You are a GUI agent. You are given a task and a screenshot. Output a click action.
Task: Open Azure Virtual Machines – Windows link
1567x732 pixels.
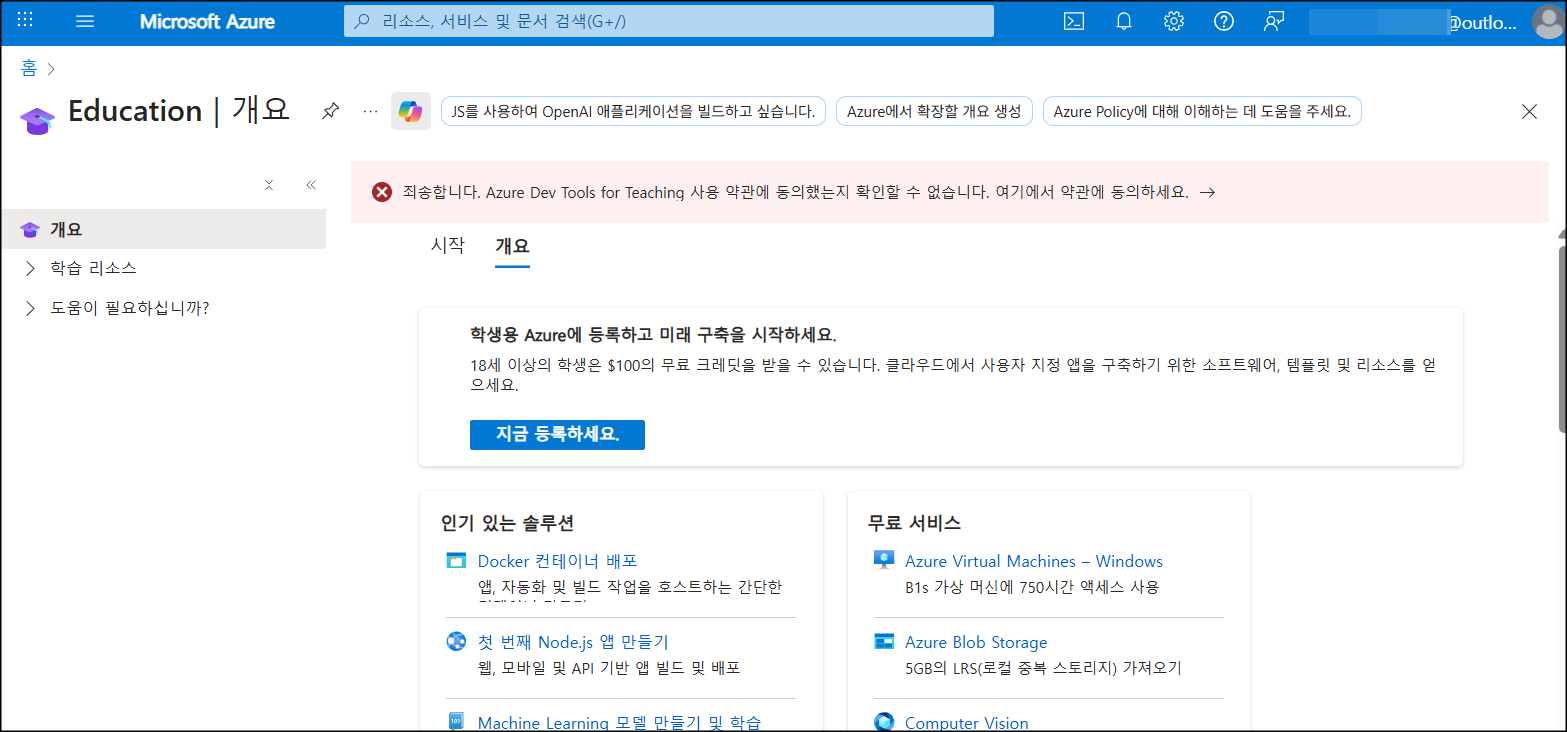[x=1034, y=561]
